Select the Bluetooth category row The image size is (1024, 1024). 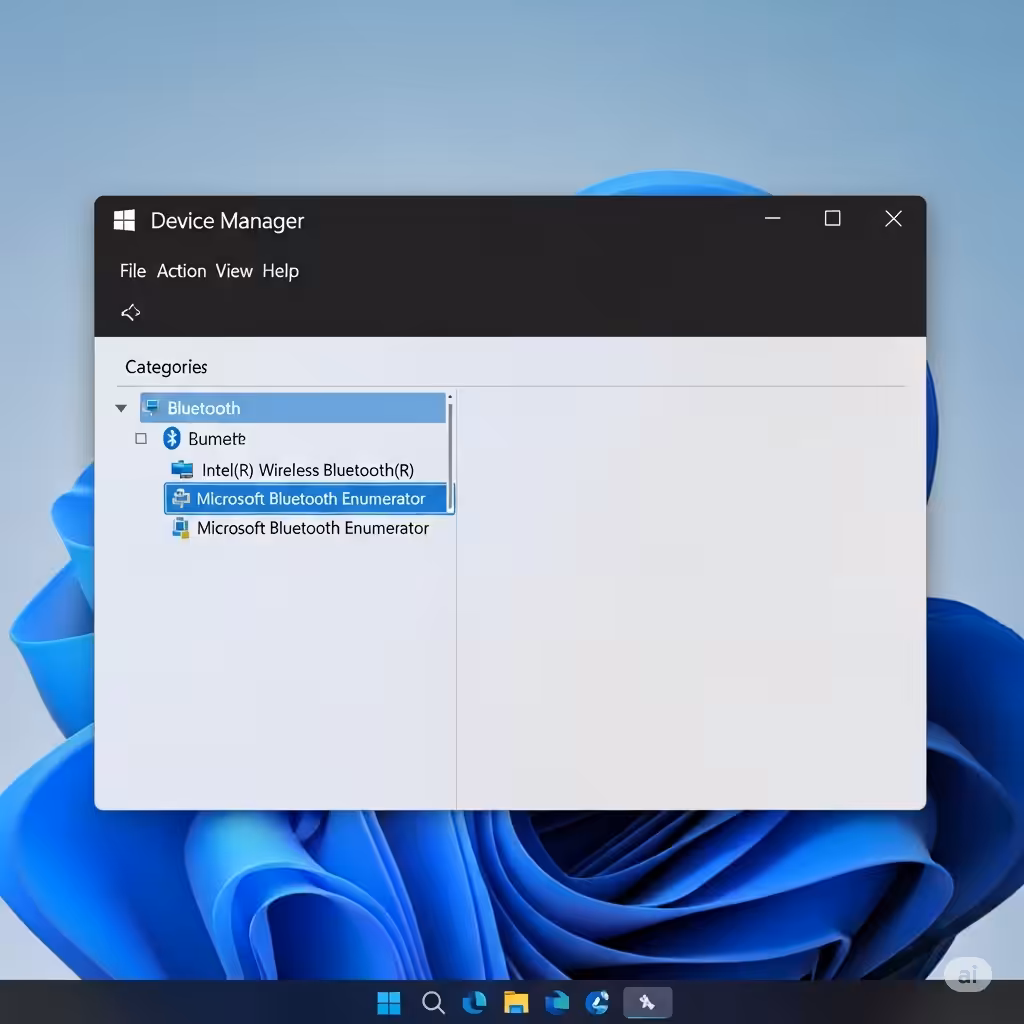(x=293, y=408)
